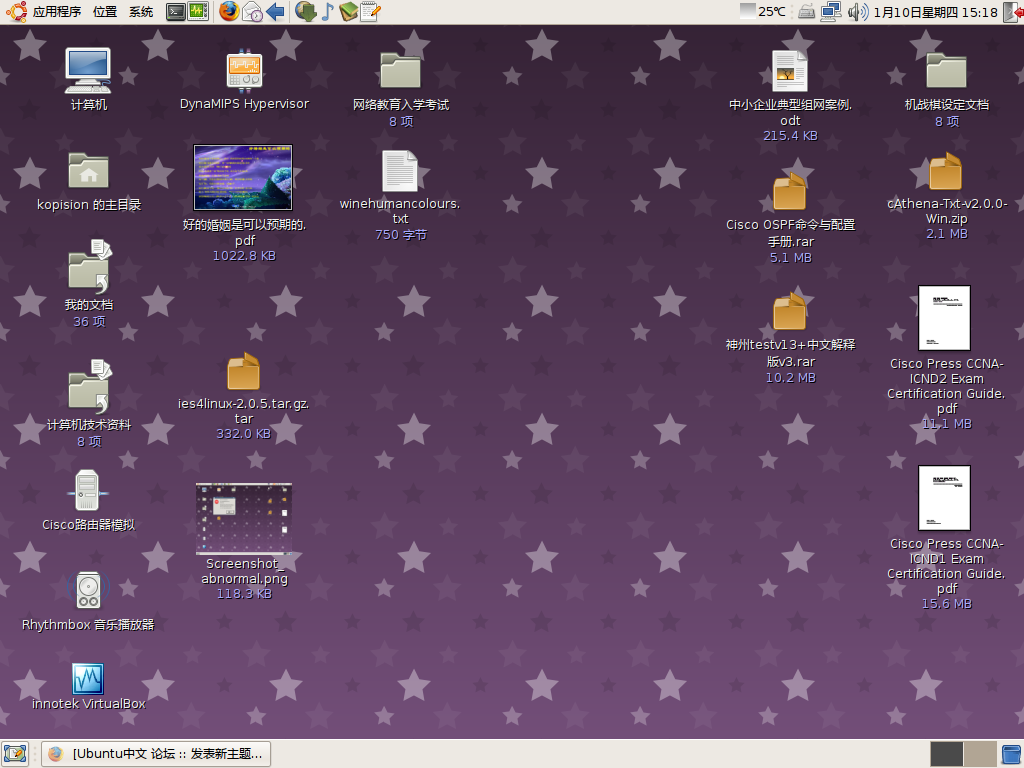This screenshot has height=768, width=1024.
Task: Launch the text editor notepad icon
Action: pyautogui.click(x=370, y=11)
